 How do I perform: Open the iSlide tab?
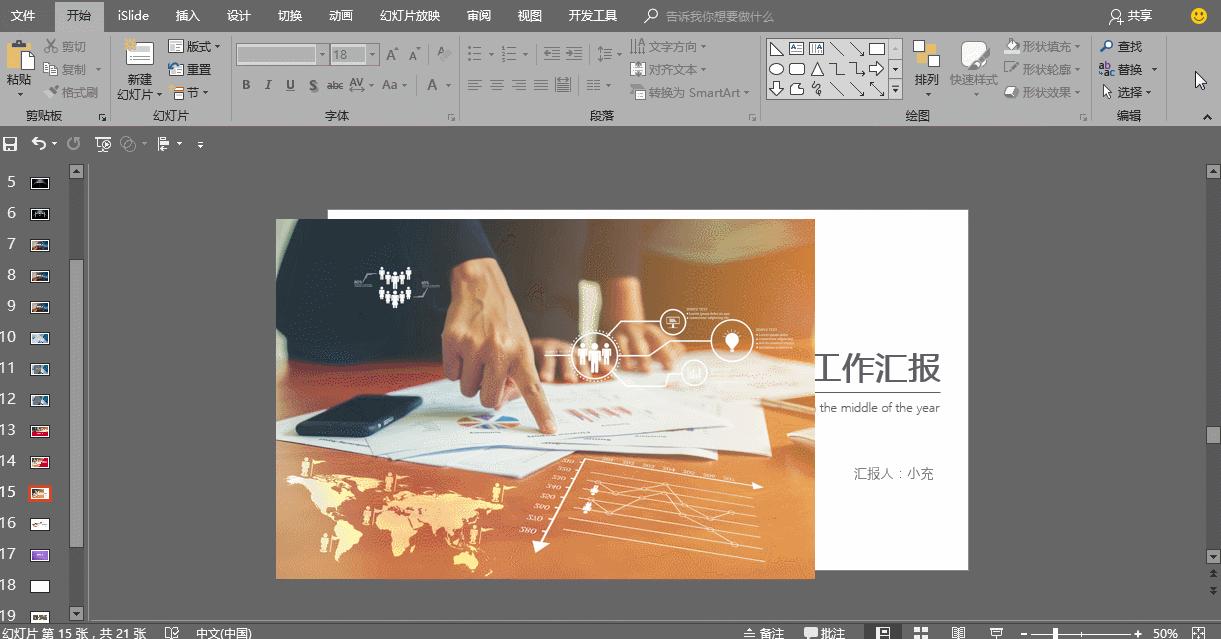[x=133, y=16]
